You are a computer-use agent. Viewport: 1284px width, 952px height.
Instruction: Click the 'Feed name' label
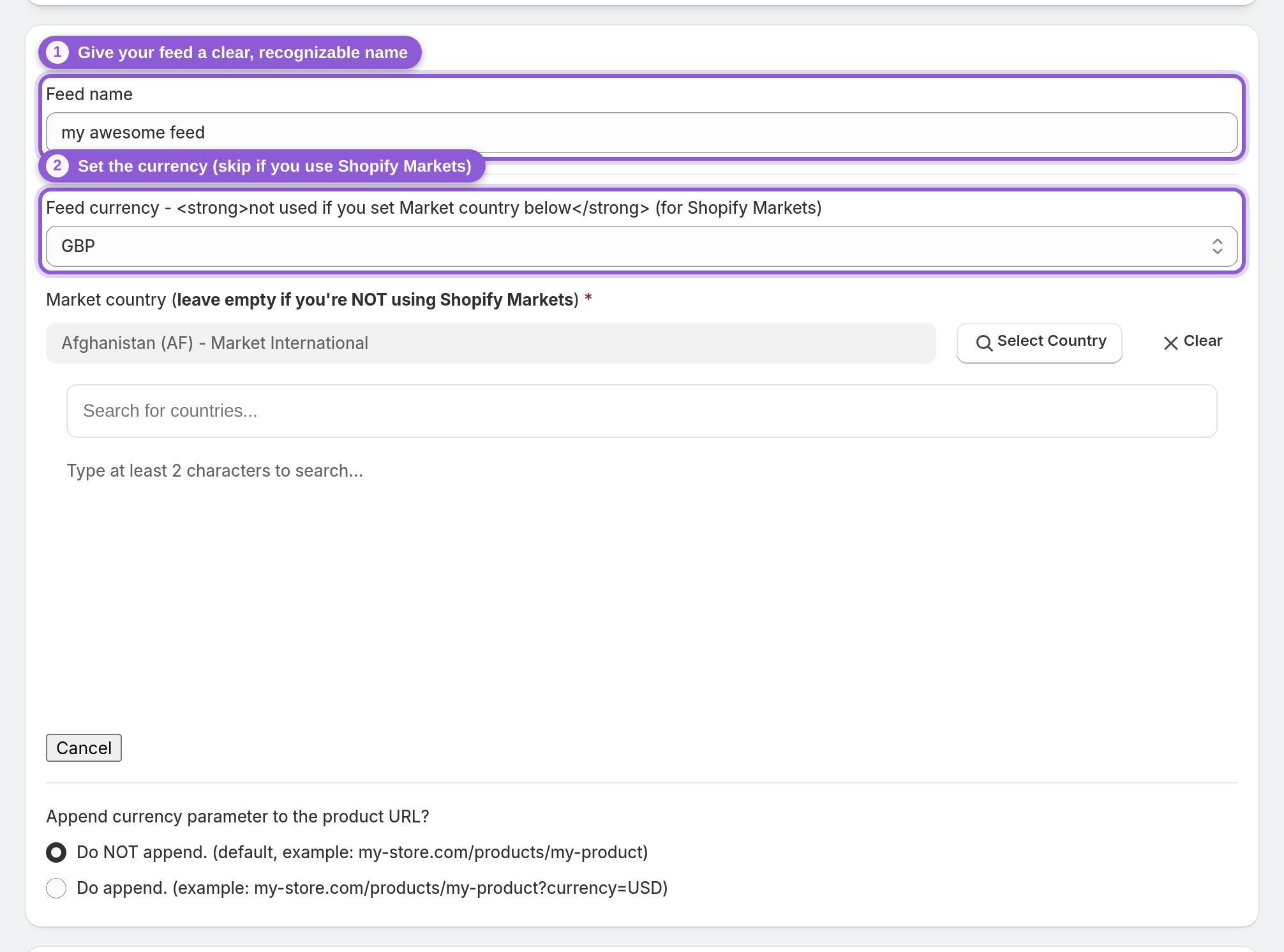click(89, 94)
